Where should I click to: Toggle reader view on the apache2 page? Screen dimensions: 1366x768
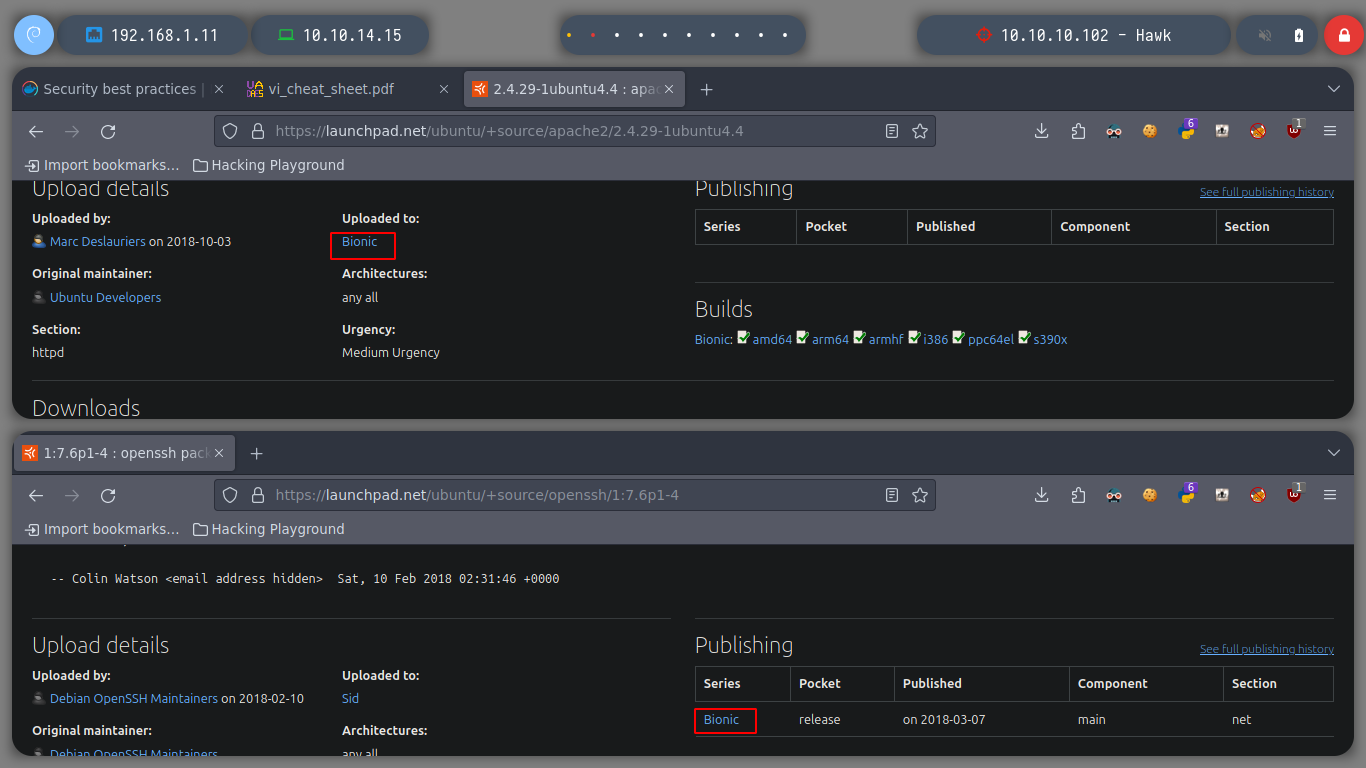[x=892, y=131]
